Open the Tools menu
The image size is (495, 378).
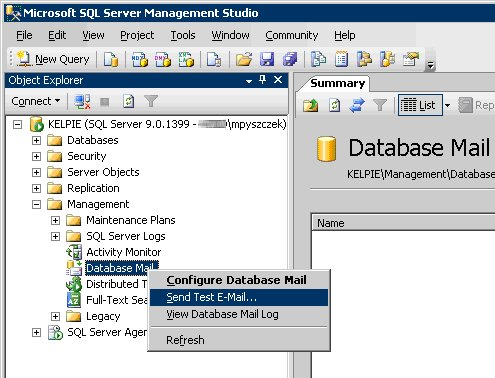183,35
